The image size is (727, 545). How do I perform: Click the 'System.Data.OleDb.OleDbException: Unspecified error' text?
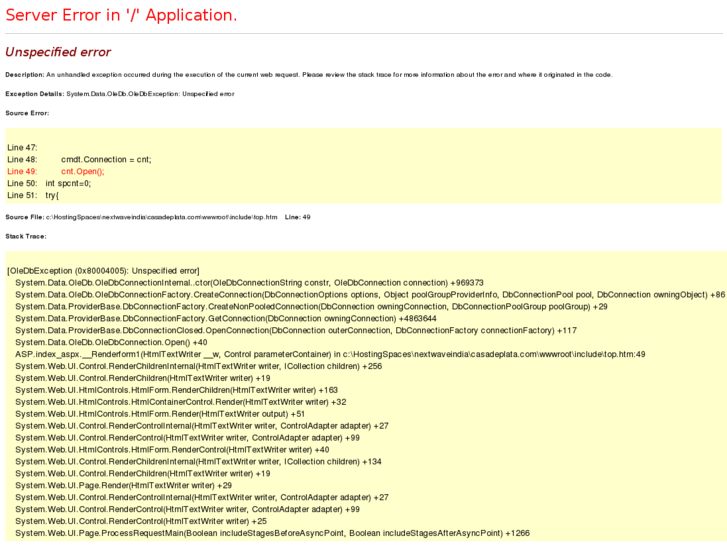click(x=150, y=94)
